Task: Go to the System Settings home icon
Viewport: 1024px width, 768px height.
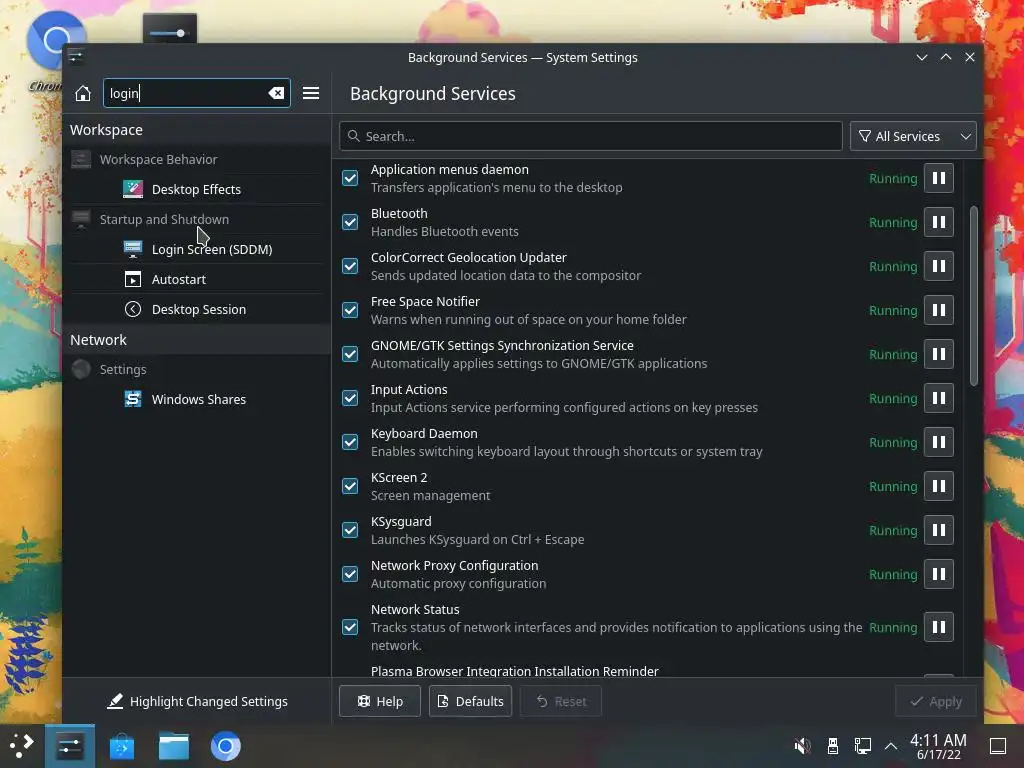Action: [x=82, y=93]
